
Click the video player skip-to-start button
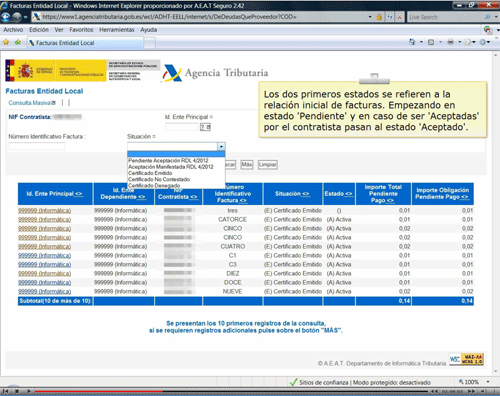point(6,391)
